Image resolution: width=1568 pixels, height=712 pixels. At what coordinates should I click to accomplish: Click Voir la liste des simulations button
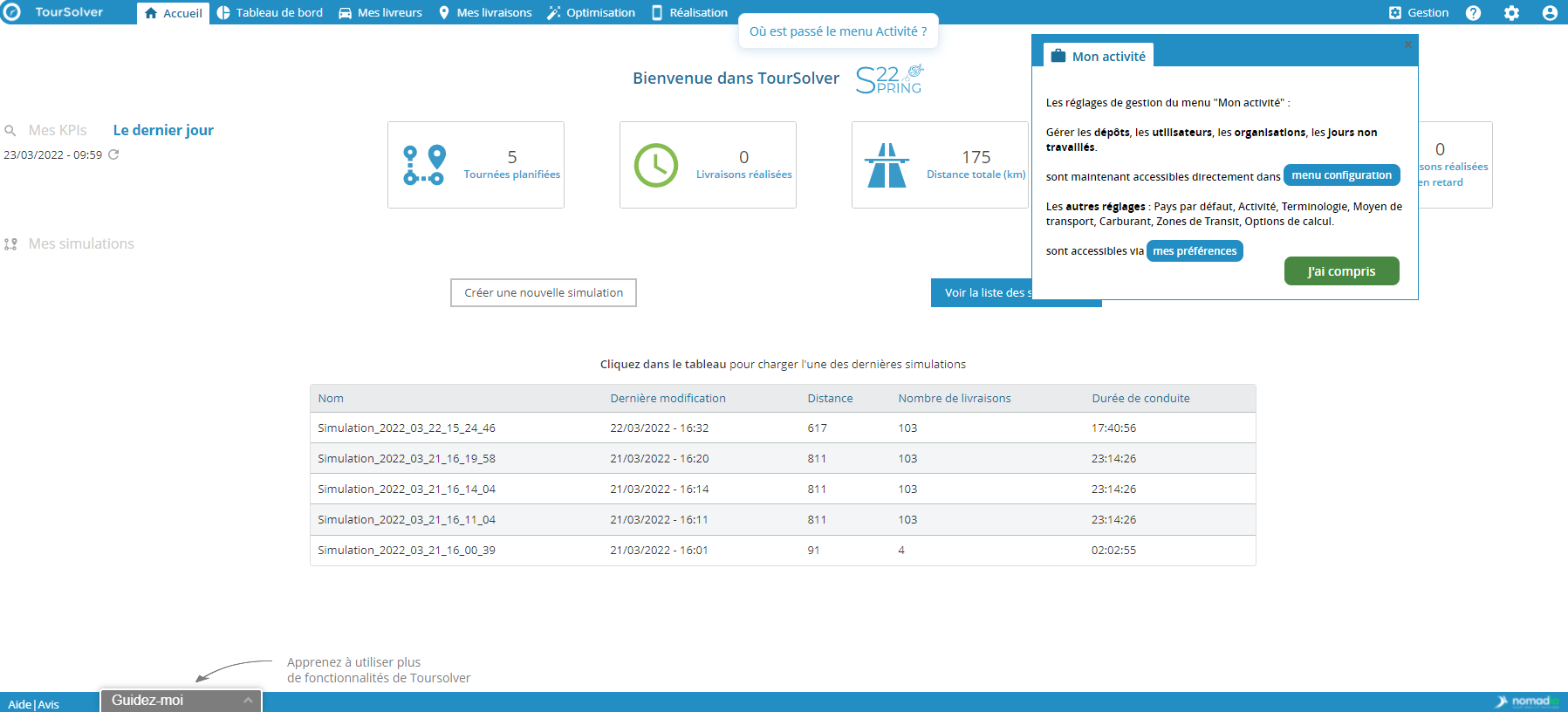click(982, 293)
